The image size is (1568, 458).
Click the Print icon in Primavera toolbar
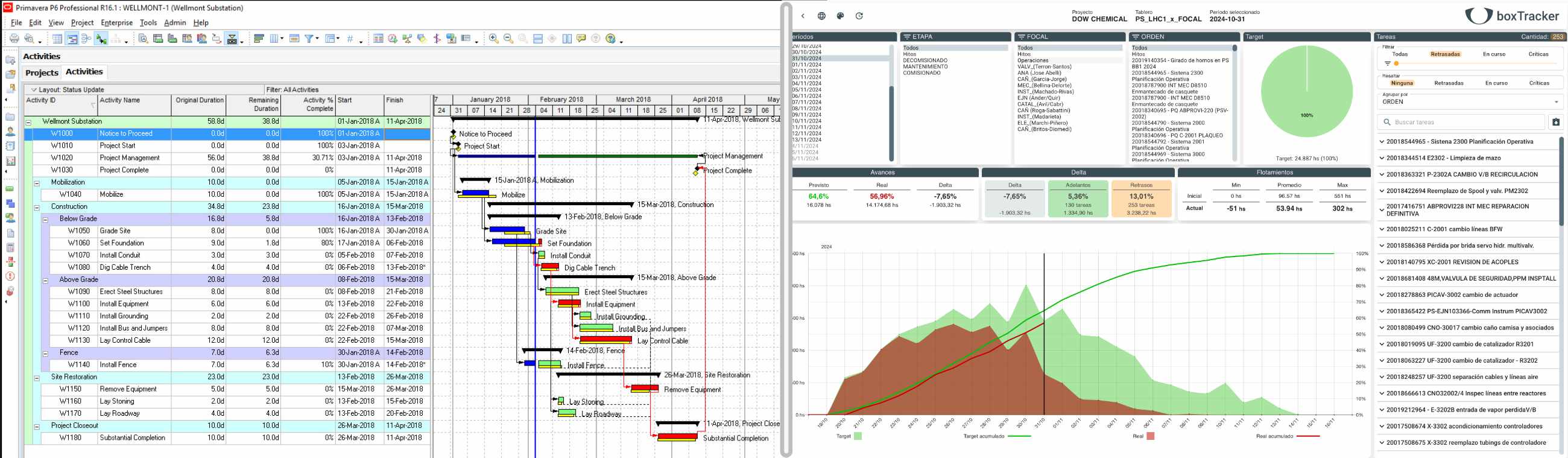click(14, 39)
